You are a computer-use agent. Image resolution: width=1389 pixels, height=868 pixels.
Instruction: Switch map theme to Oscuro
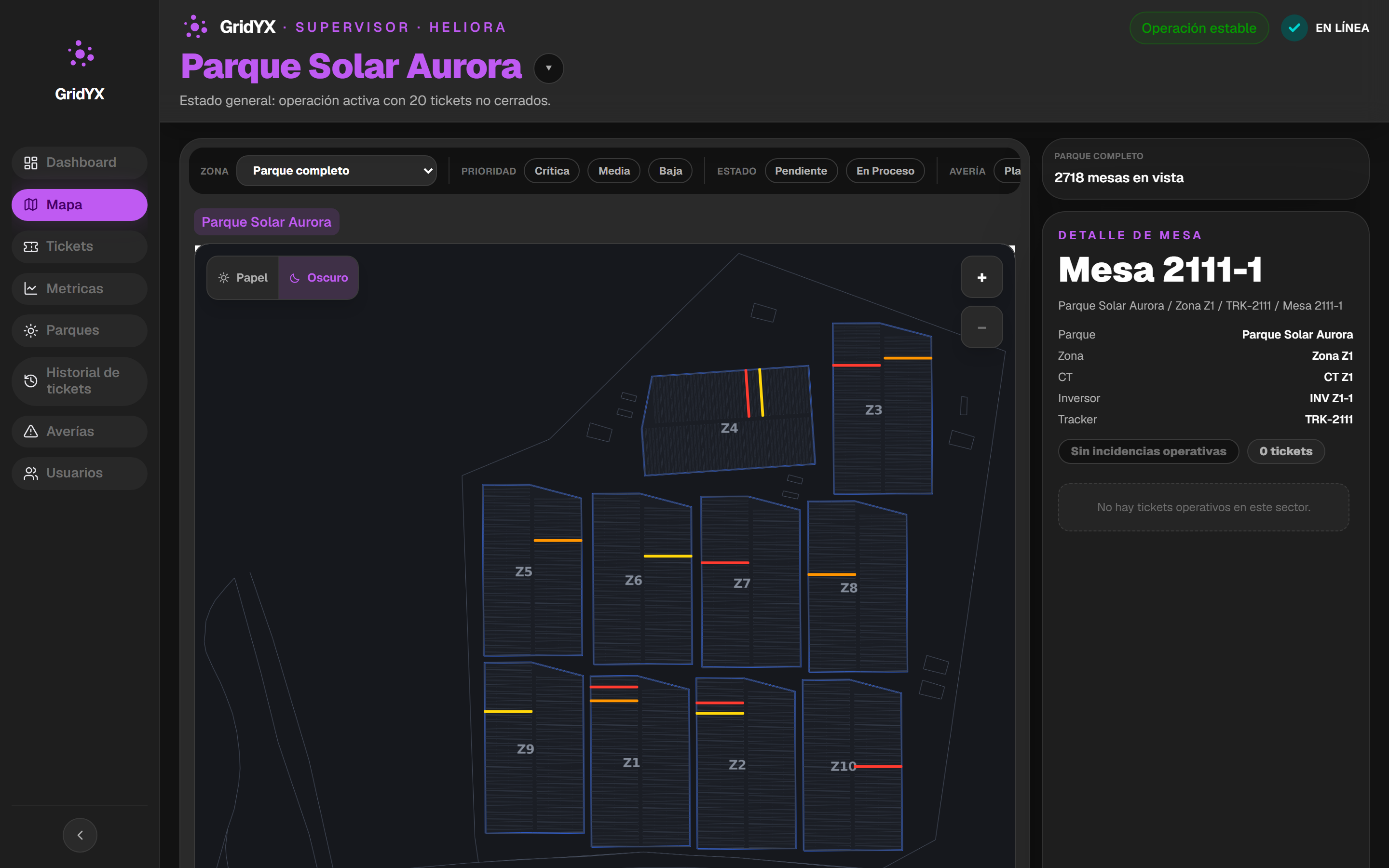tap(318, 278)
